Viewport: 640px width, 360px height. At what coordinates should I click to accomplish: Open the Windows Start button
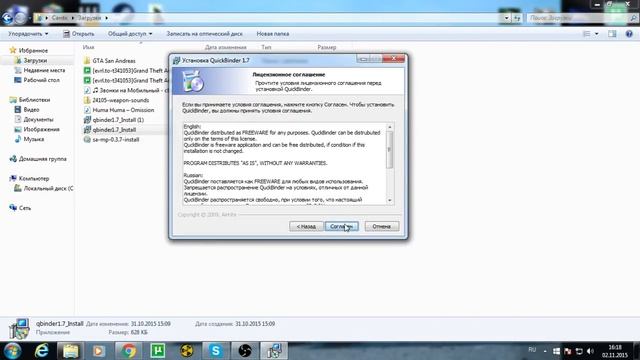(x=12, y=351)
